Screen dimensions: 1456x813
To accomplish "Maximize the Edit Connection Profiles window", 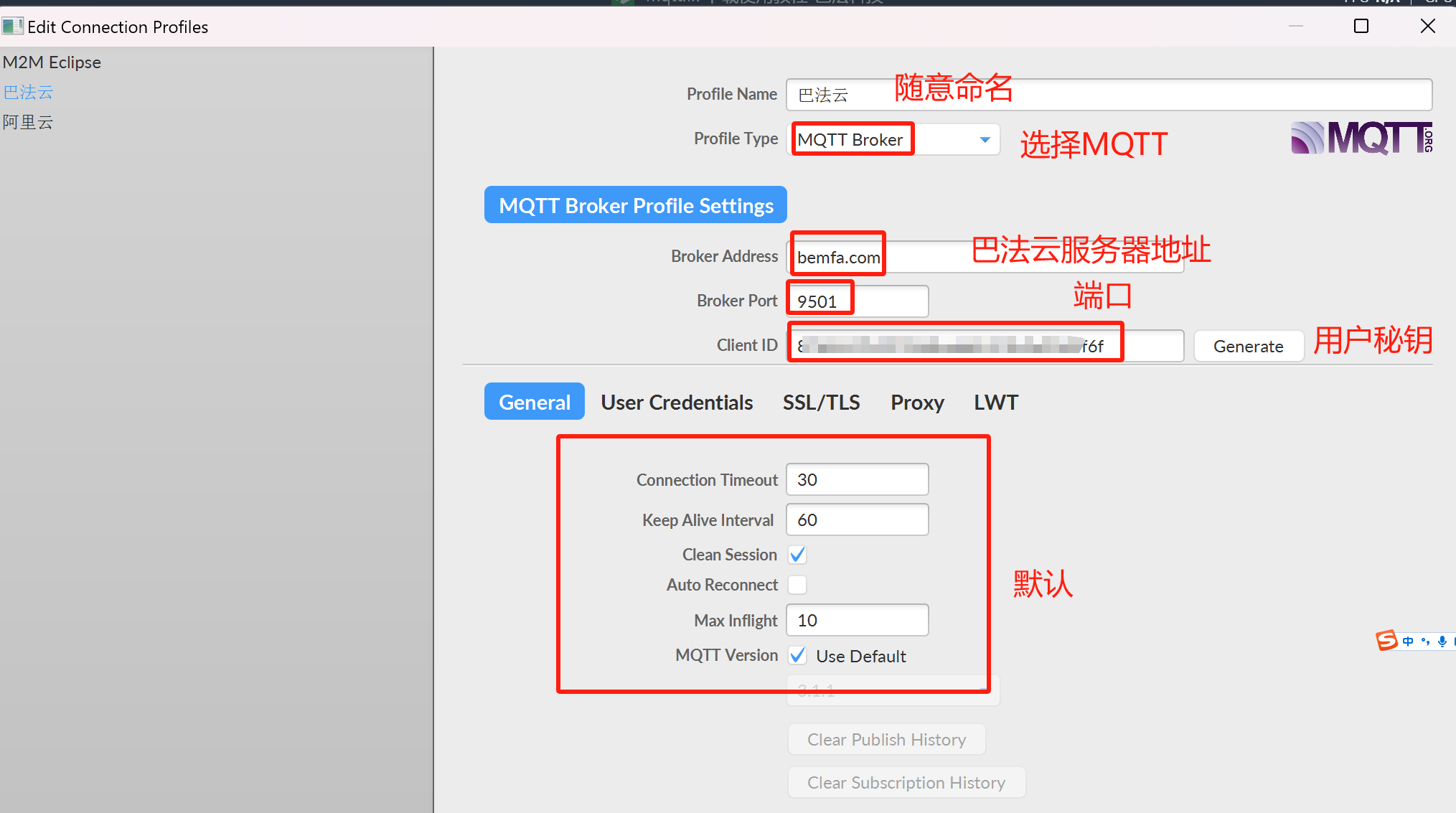I will [1361, 27].
